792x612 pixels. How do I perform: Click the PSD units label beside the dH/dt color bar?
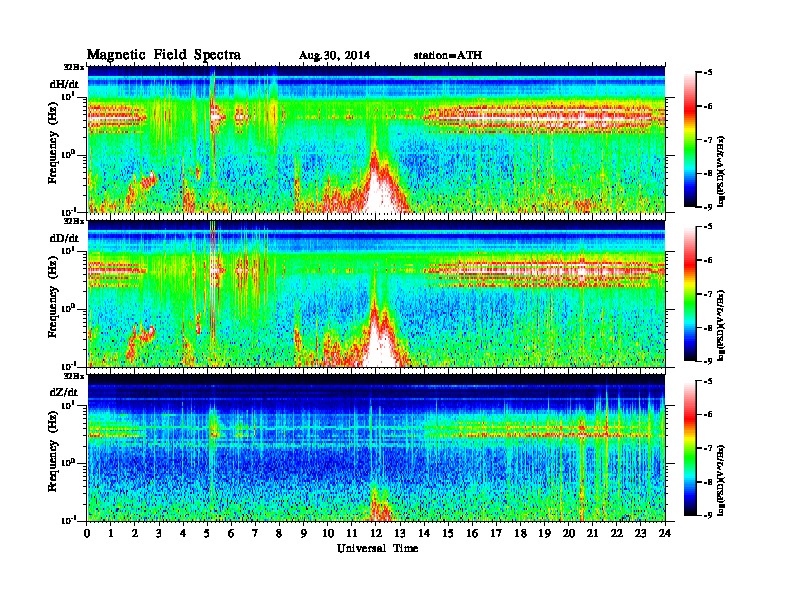point(722,170)
